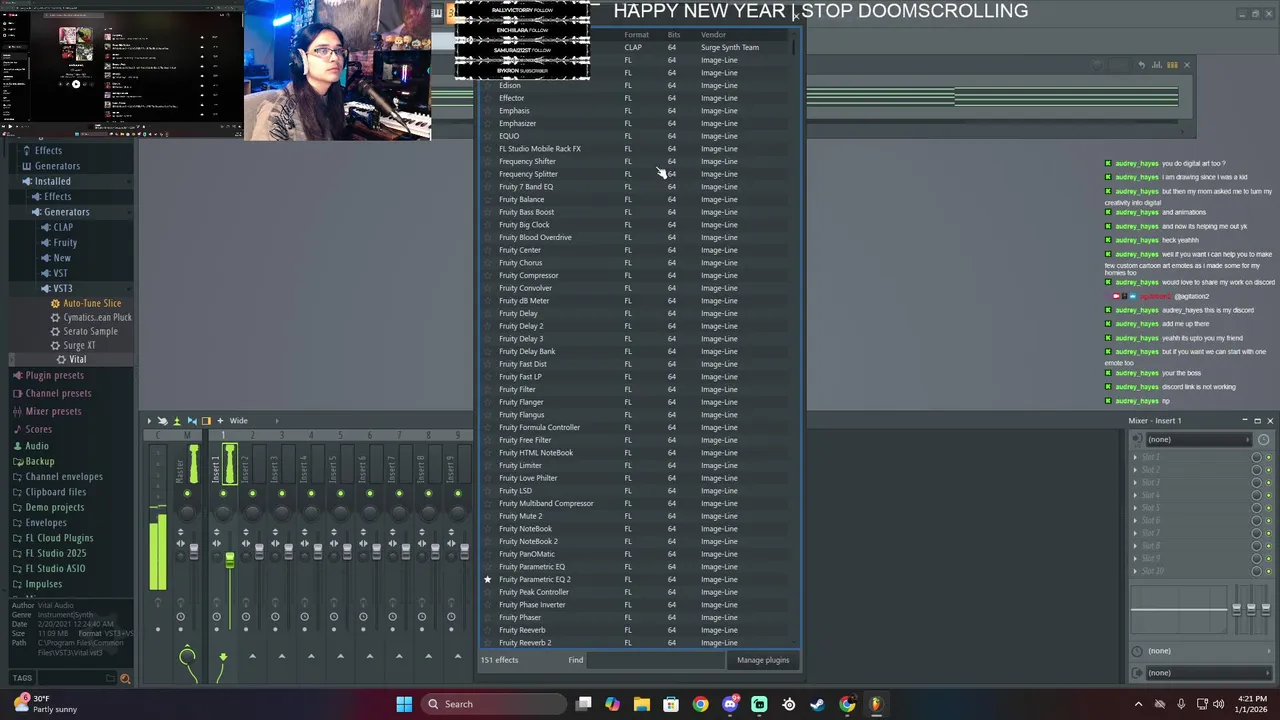Click the audio output icon in Mixer panel
The width and height of the screenshot is (1280, 720).
tap(1137, 673)
